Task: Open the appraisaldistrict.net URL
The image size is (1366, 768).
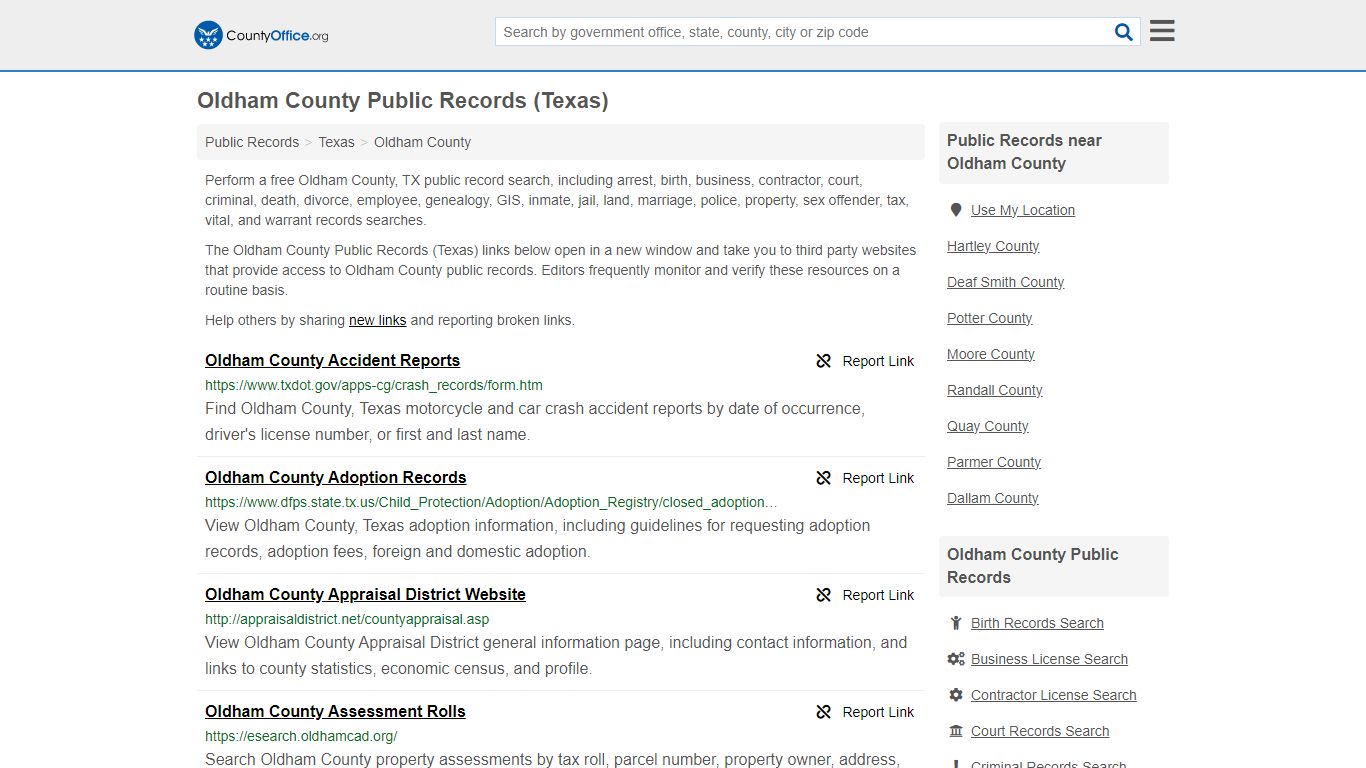Action: (x=347, y=619)
